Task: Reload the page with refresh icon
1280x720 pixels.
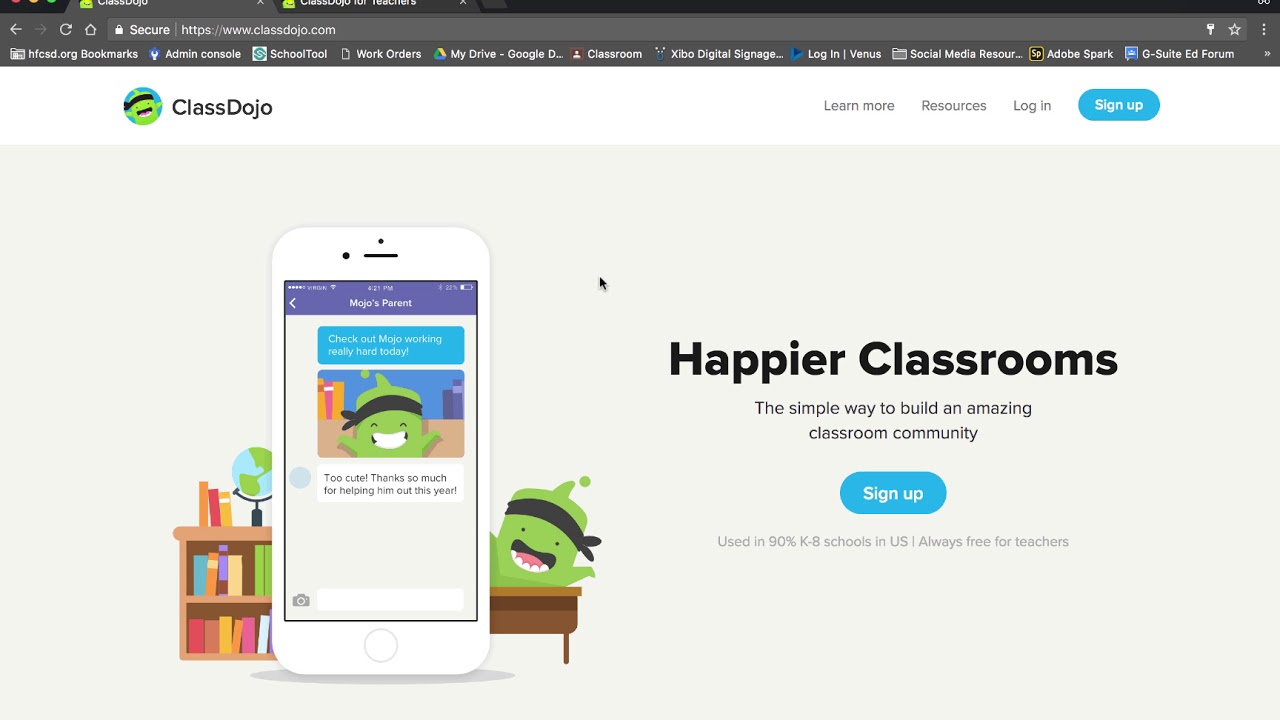Action: tap(66, 30)
